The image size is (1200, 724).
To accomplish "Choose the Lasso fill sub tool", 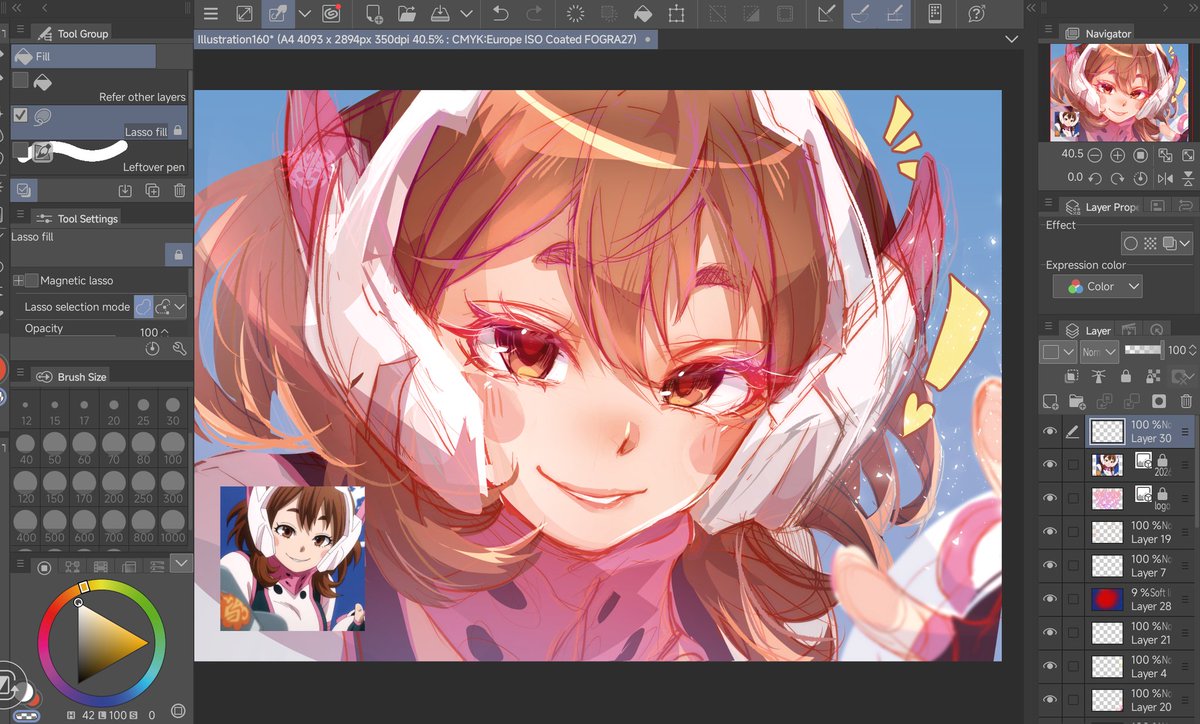I will tap(100, 122).
